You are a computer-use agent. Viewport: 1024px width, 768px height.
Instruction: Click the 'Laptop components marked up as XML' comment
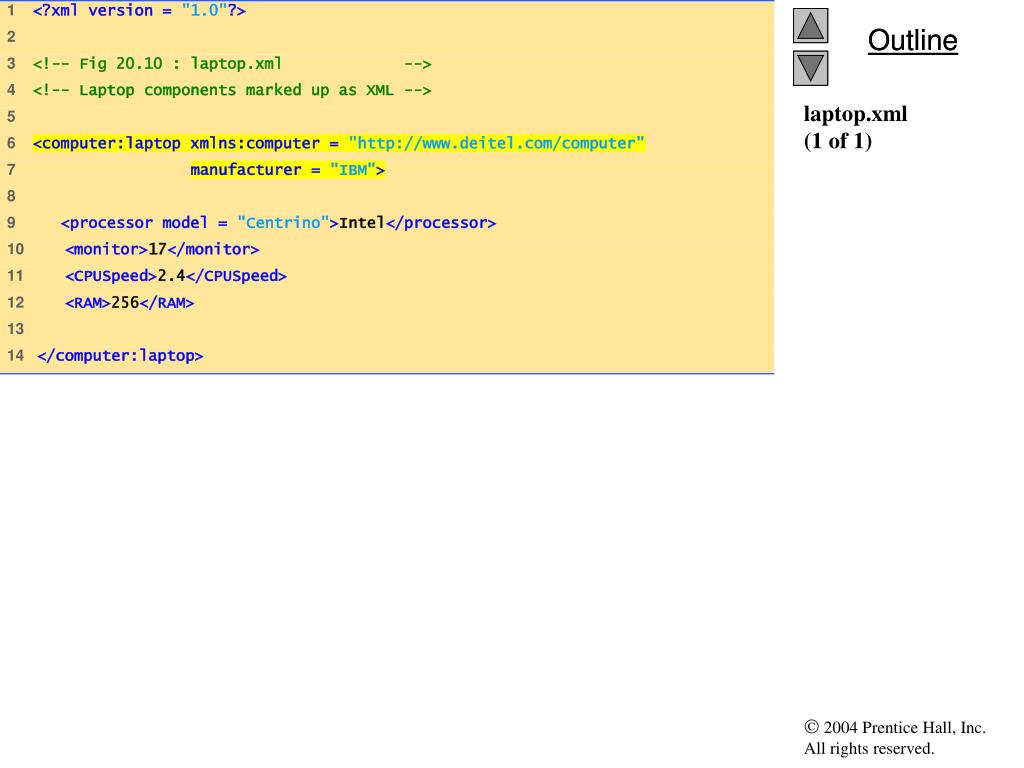pyautogui.click(x=232, y=90)
